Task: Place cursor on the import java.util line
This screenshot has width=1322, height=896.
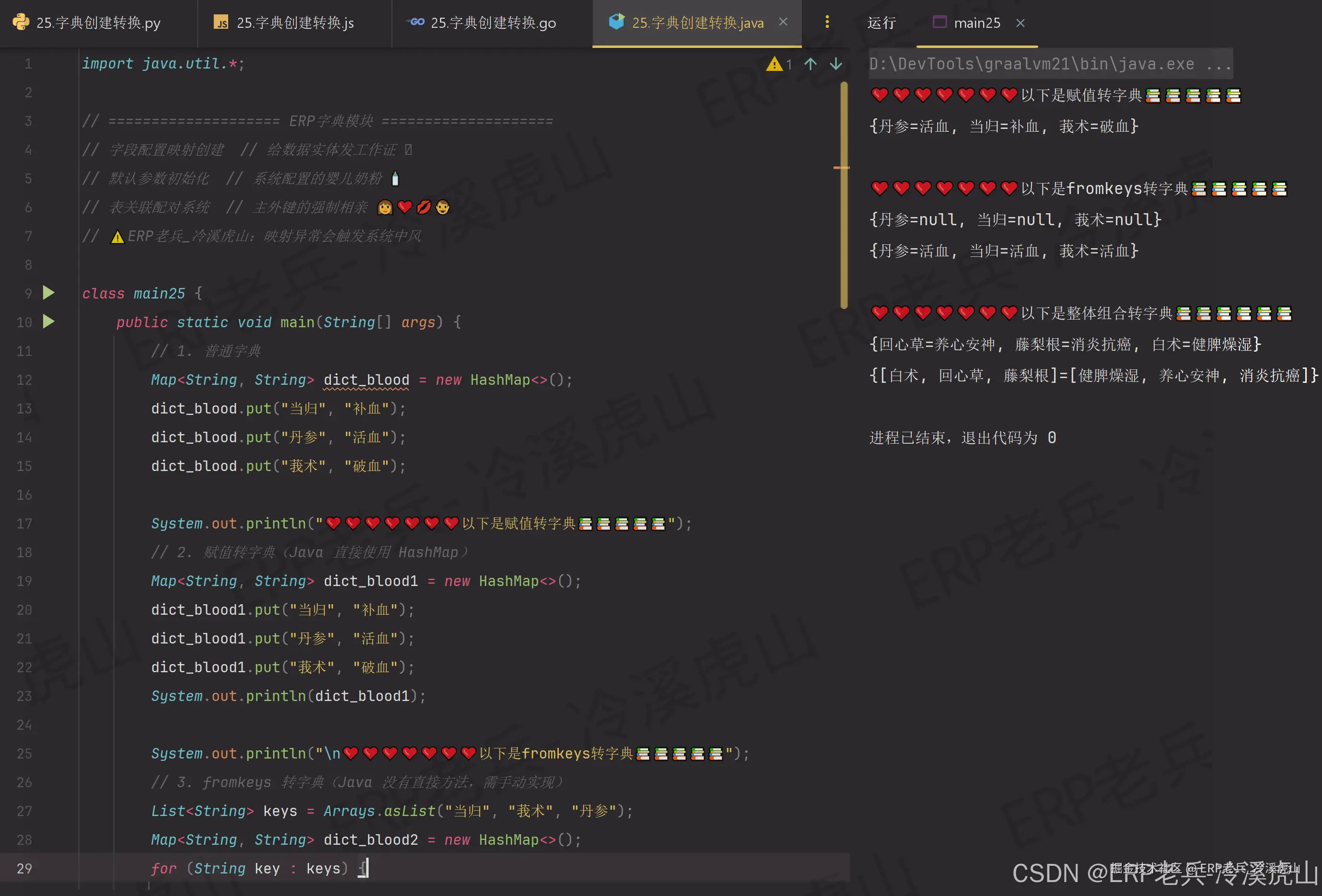Action: click(x=162, y=64)
